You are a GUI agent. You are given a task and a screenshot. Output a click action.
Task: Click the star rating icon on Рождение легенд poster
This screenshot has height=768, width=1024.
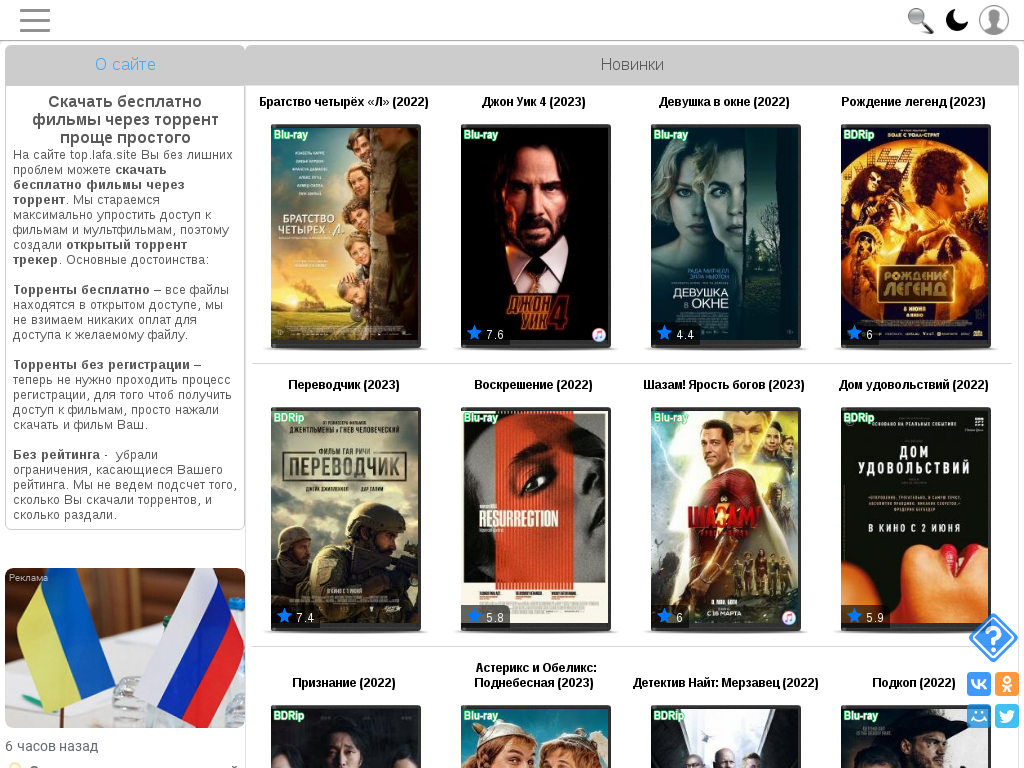854,333
